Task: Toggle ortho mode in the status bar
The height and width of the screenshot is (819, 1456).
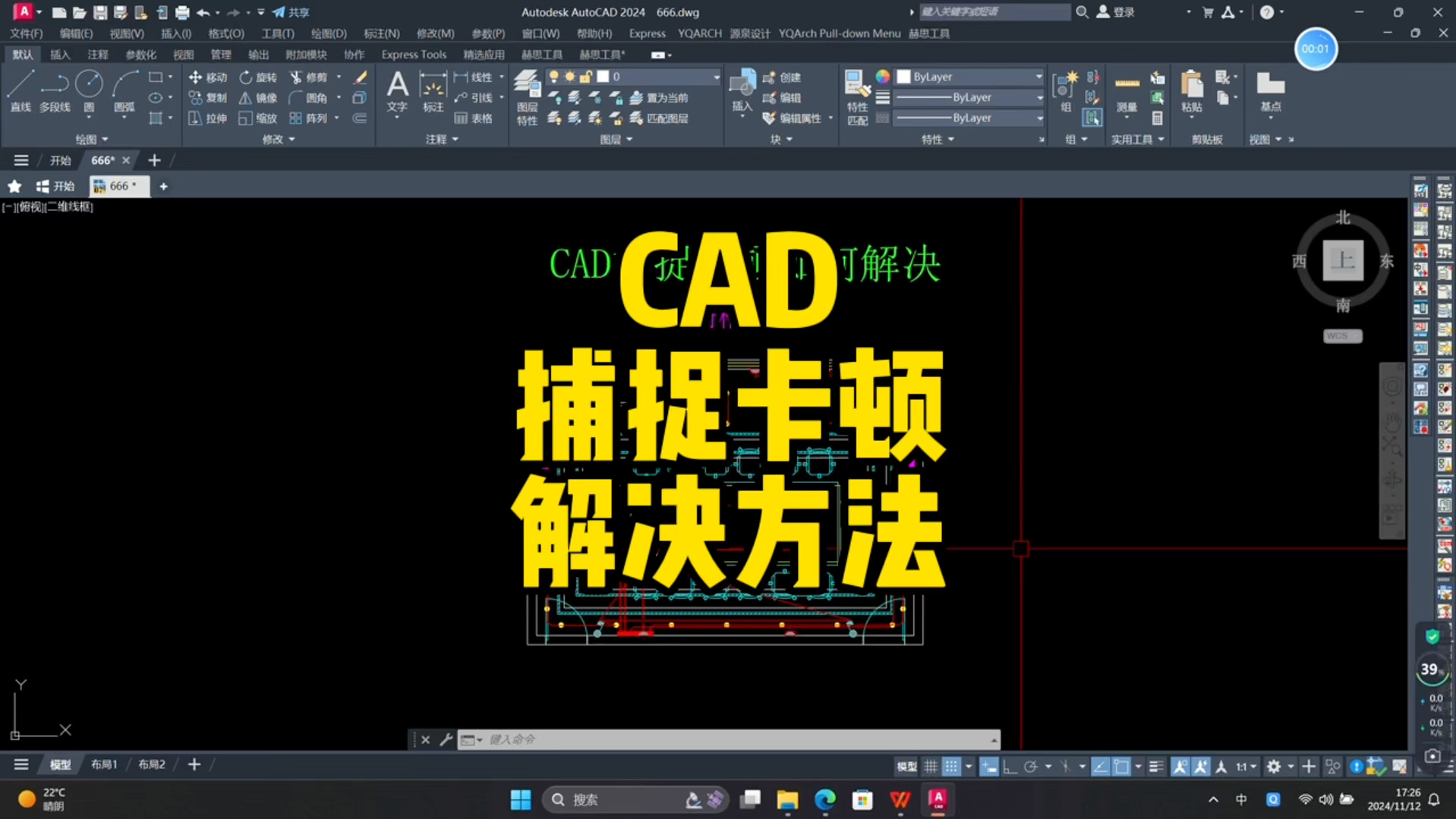Action: pyautogui.click(x=1009, y=767)
